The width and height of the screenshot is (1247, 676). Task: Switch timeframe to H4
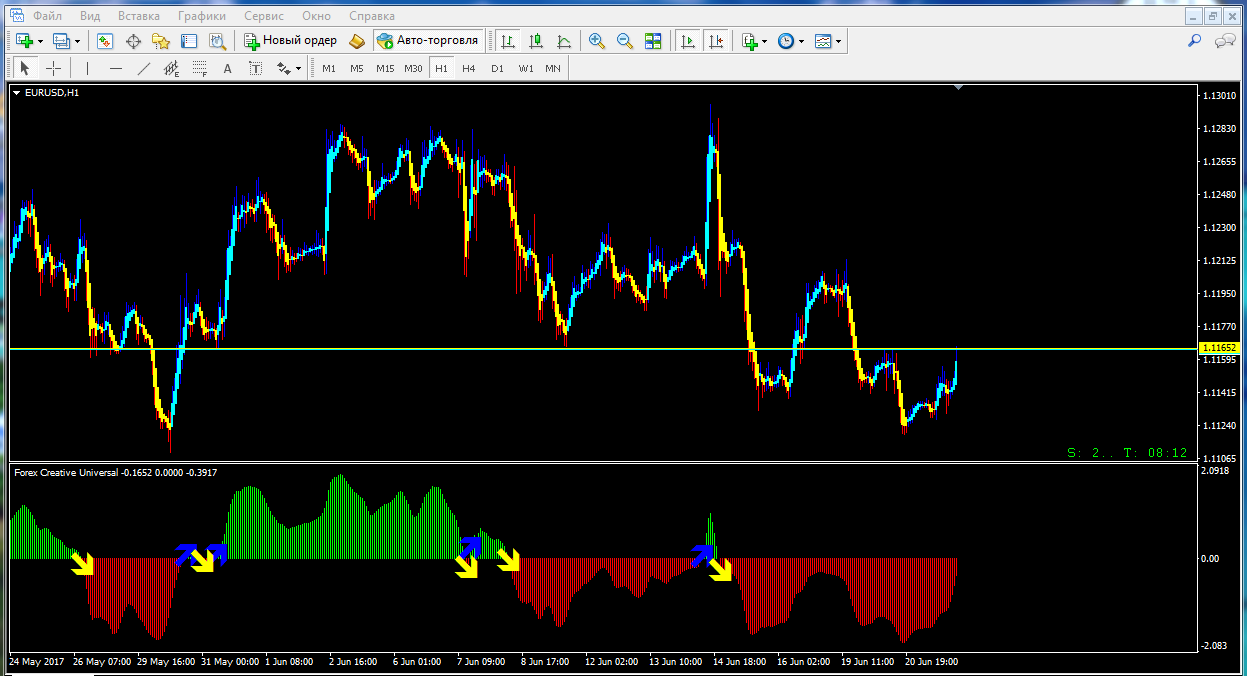469,68
